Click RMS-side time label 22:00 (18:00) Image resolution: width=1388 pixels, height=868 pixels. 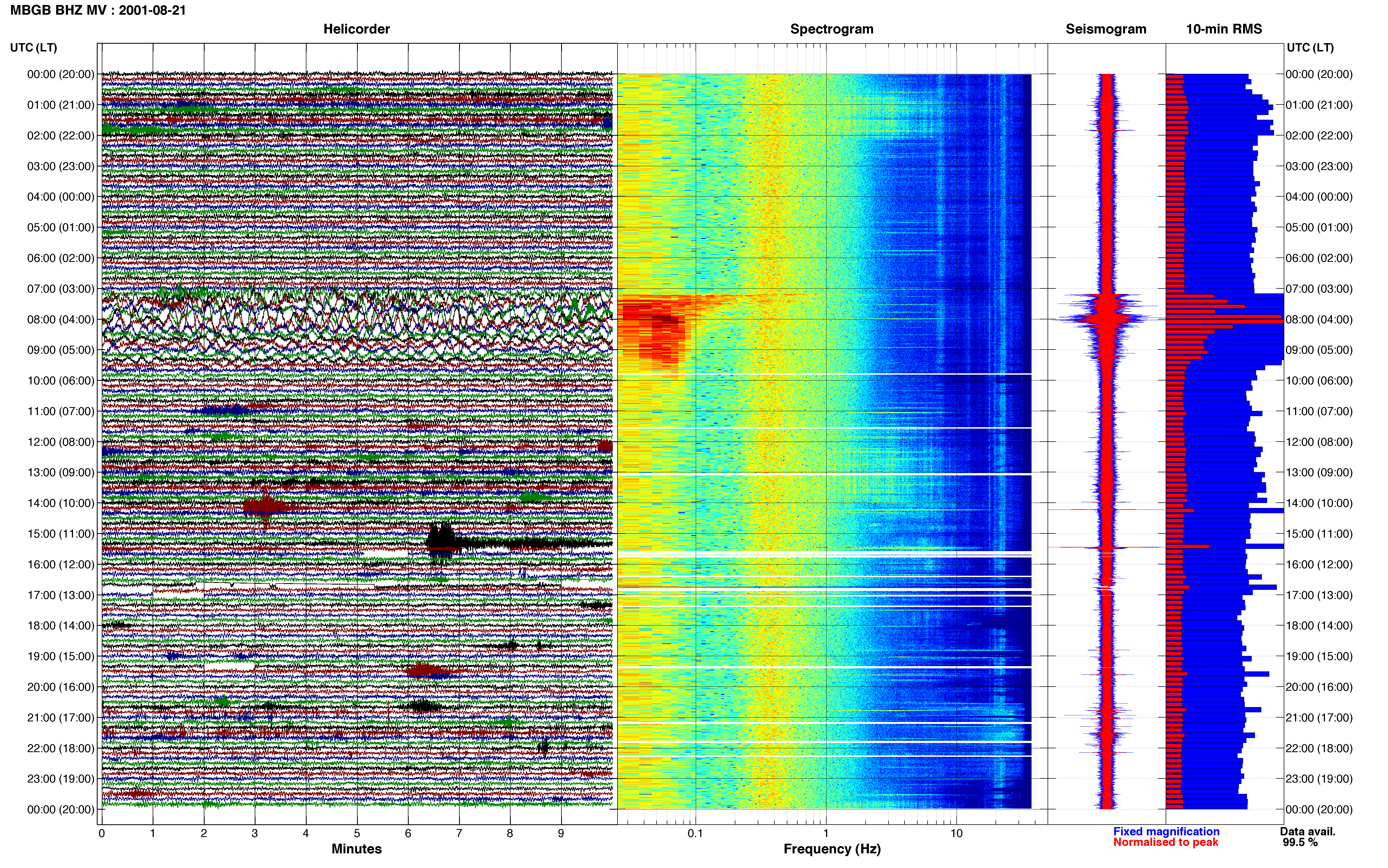[1319, 748]
